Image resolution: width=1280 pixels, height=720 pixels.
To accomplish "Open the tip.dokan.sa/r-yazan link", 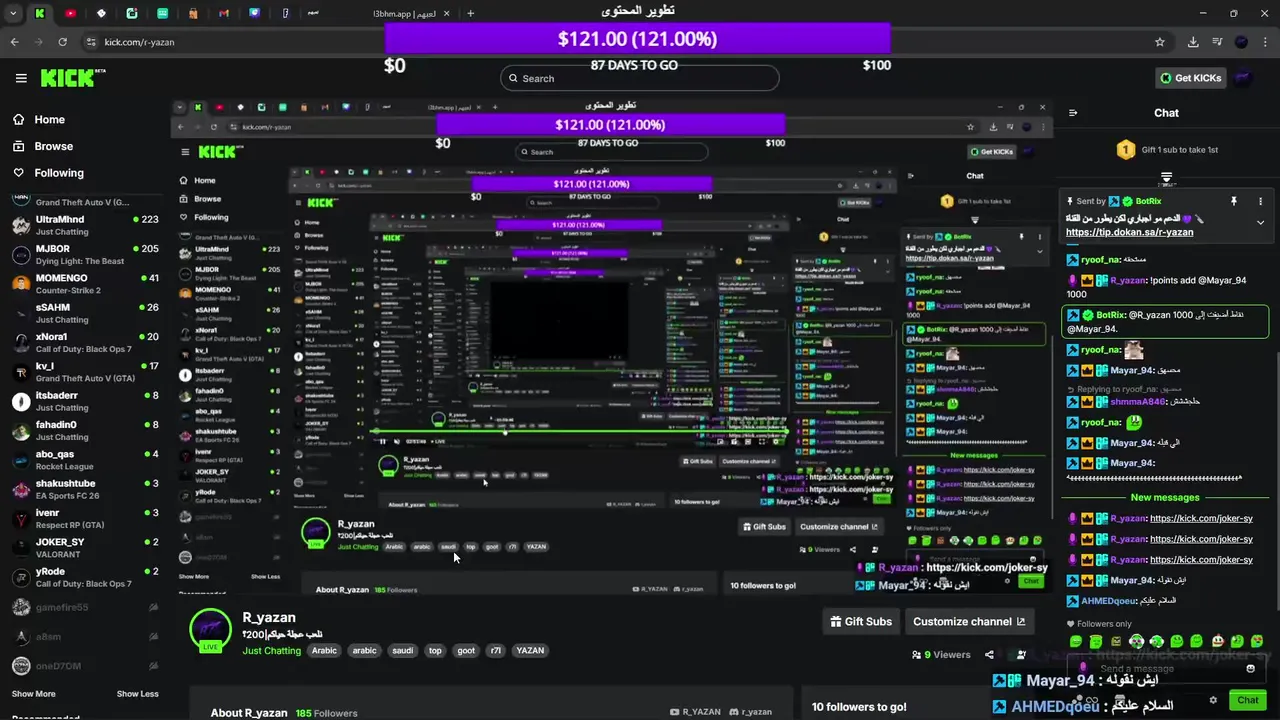I will pyautogui.click(x=1129, y=232).
